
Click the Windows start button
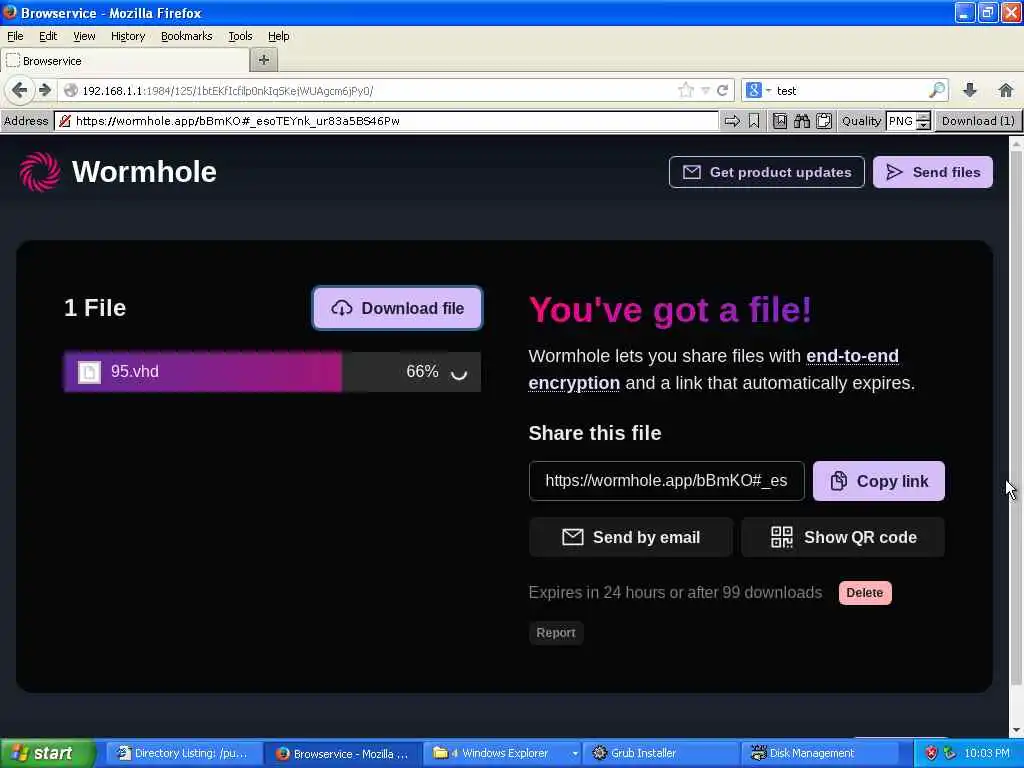(48, 753)
